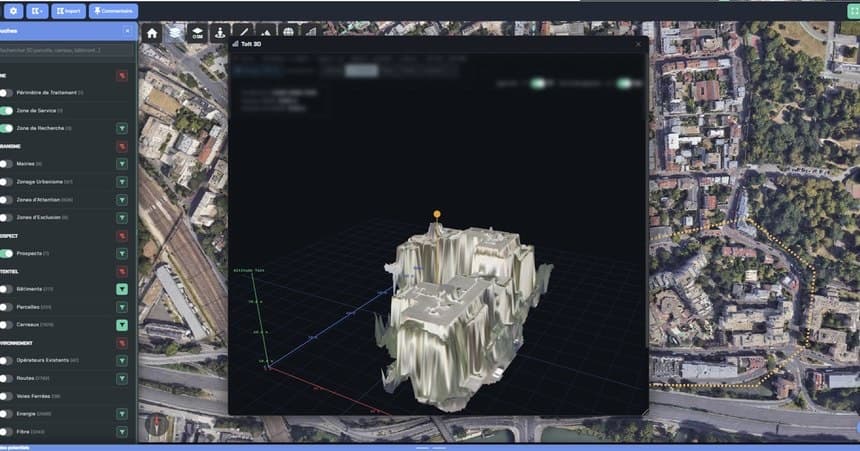Click the Toit 3D dialog resize corner handle
This screenshot has height=451, width=860.
pos(644,411)
